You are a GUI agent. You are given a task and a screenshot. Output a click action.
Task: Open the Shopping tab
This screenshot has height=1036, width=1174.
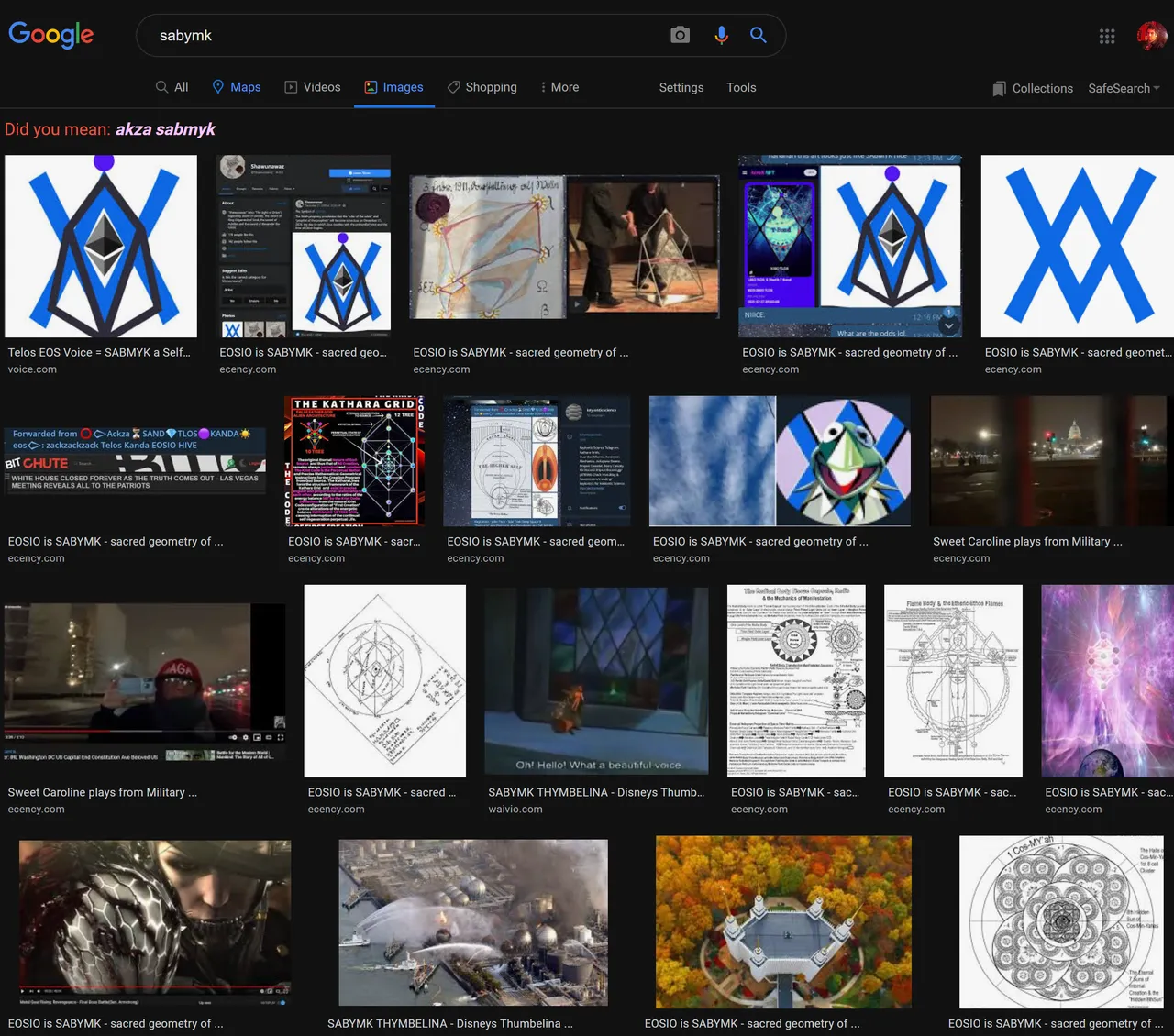click(482, 87)
